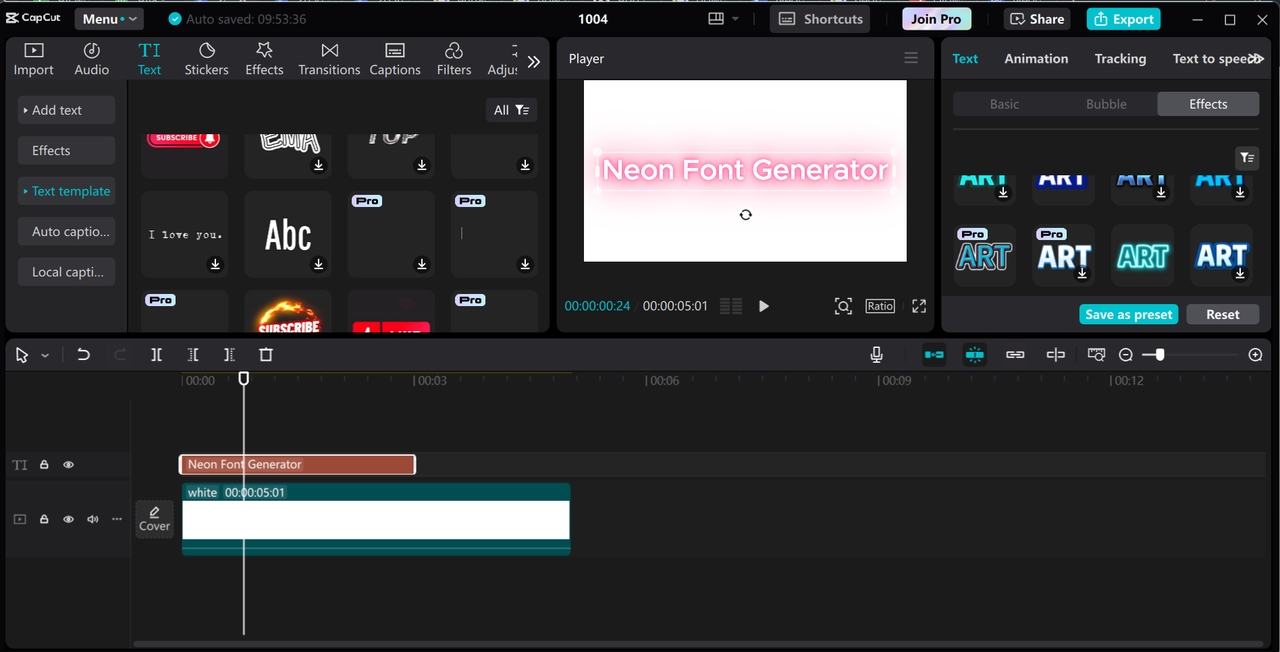1280x652 pixels.
Task: Click the Share button
Action: pyautogui.click(x=1037, y=19)
